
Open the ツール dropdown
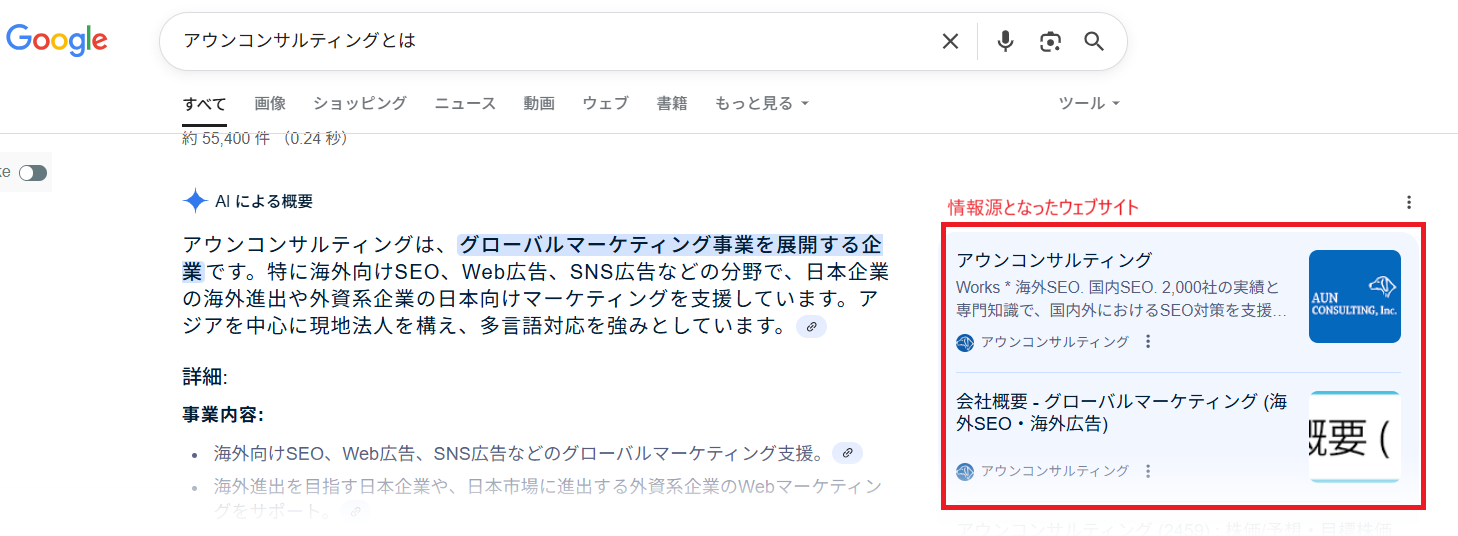[1089, 103]
